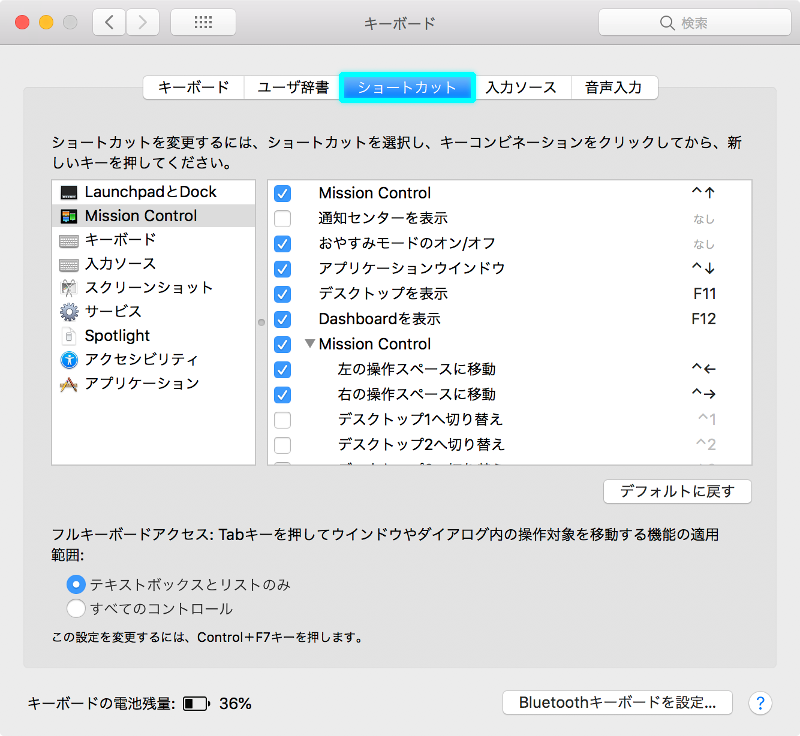Click the ^↑ shortcut for Mission Control

[703, 193]
